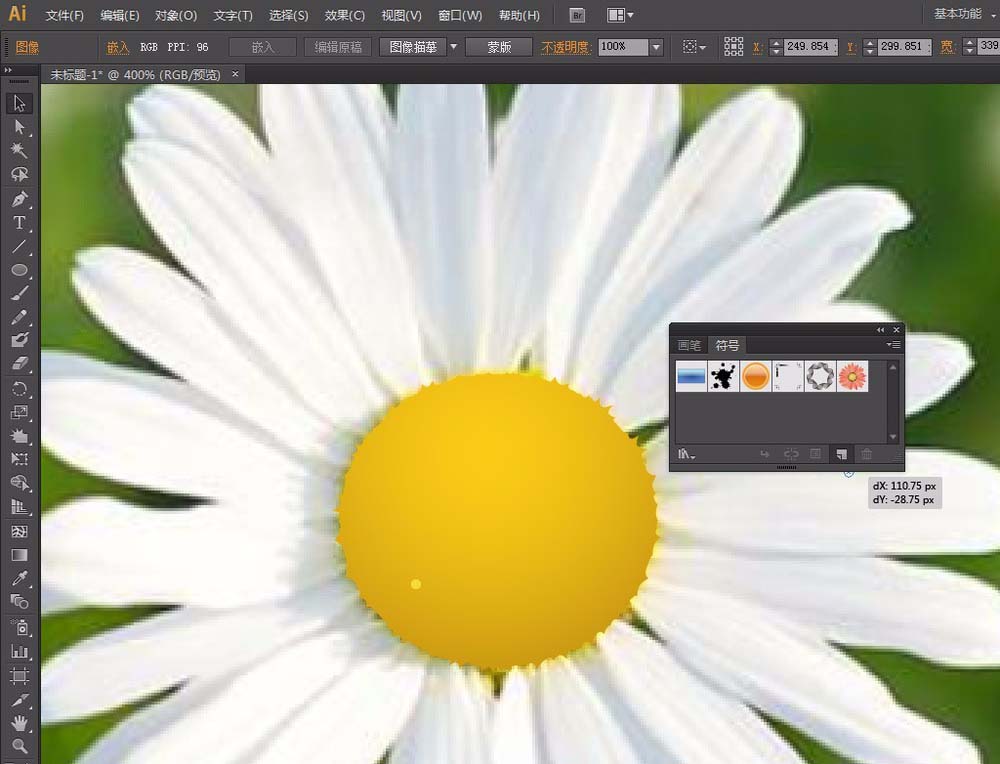Open the 窗口(W) menu

[x=460, y=15]
